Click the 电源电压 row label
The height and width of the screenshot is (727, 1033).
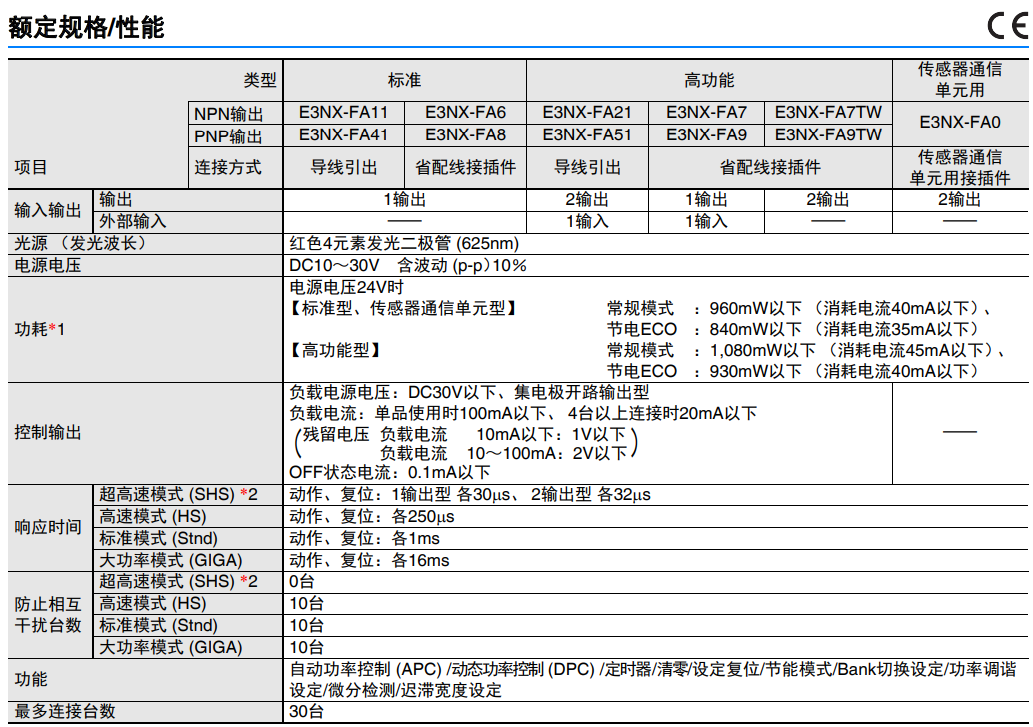point(48,265)
